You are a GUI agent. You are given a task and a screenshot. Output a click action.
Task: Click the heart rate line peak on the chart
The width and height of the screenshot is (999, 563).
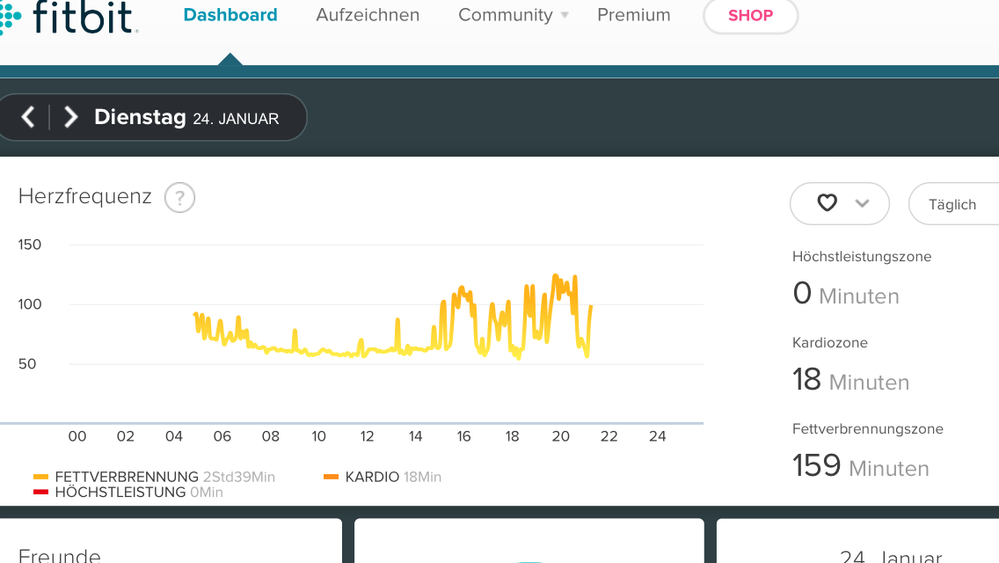[555, 276]
